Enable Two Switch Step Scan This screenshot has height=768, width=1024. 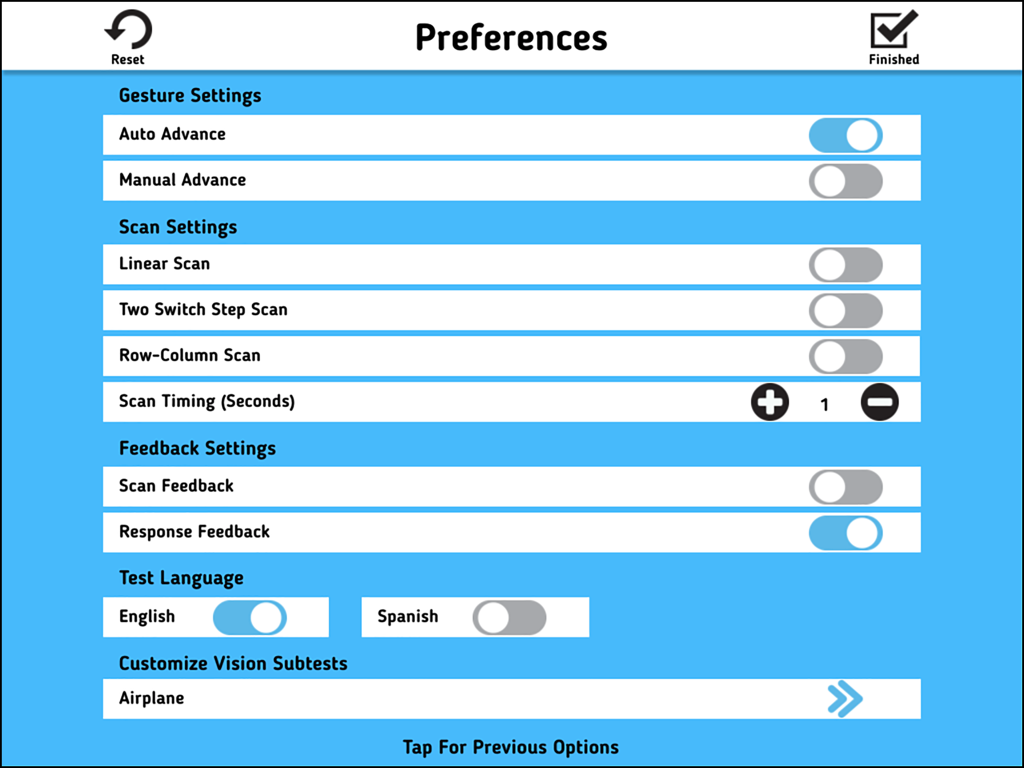(845, 310)
